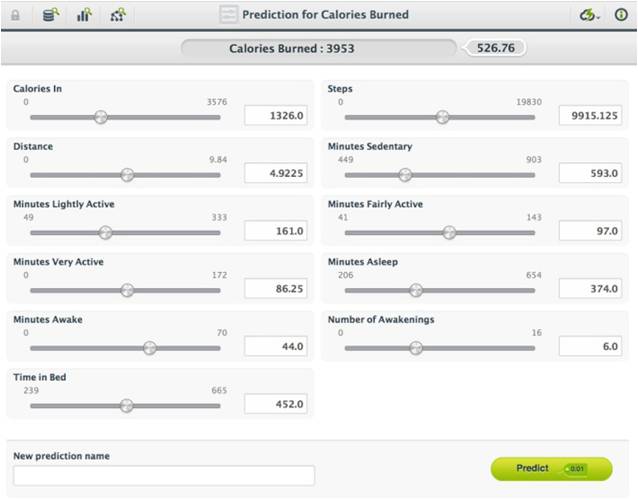Click the Minutes Awake value box
This screenshot has width=638, height=499.
(278, 347)
